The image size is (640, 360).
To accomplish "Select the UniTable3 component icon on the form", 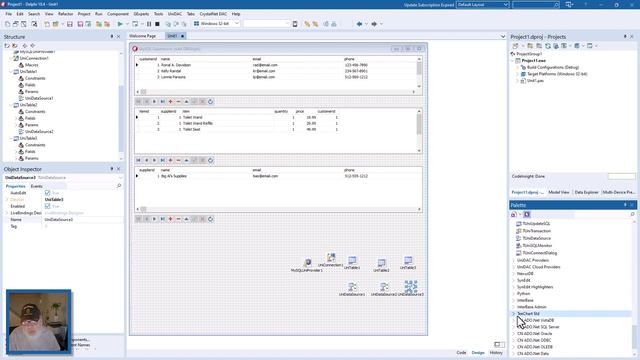I will (408, 260).
